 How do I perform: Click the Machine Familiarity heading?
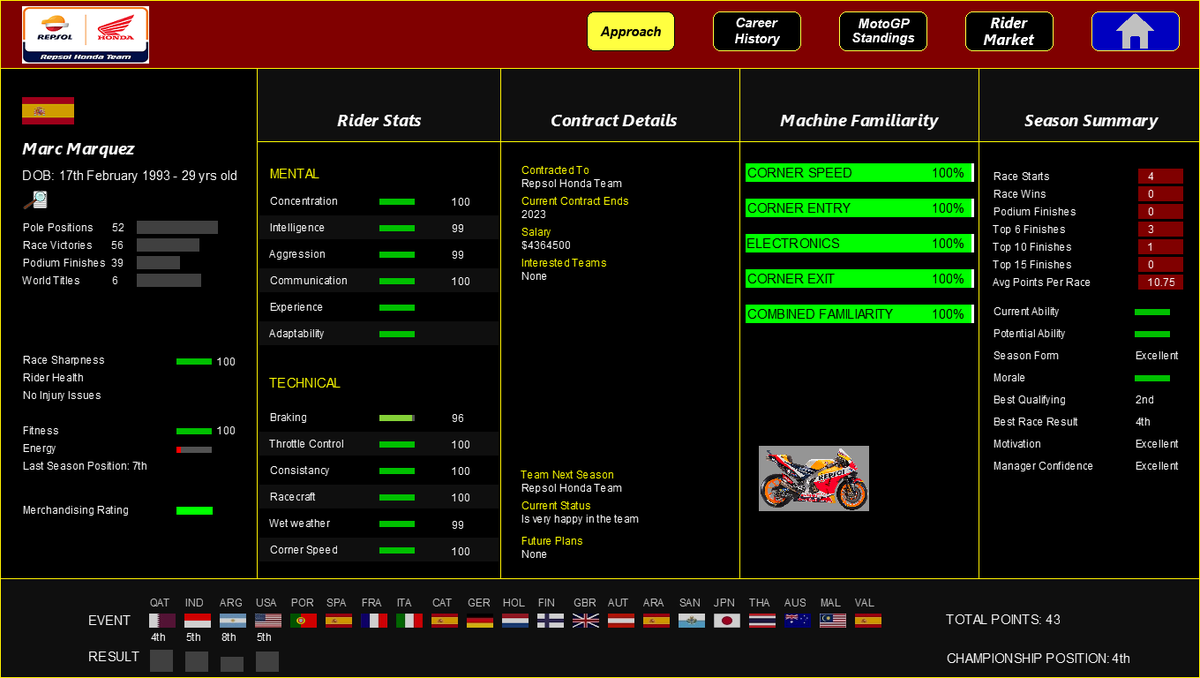pos(859,121)
